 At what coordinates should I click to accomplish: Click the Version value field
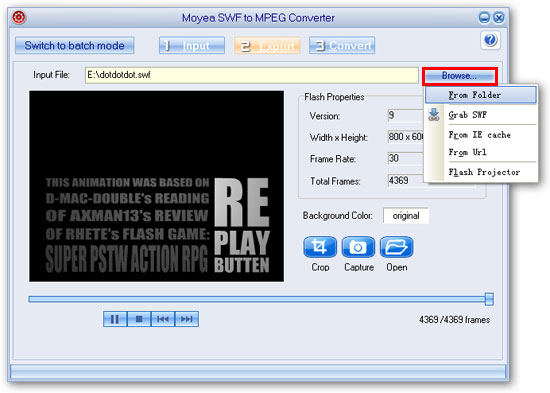point(405,115)
